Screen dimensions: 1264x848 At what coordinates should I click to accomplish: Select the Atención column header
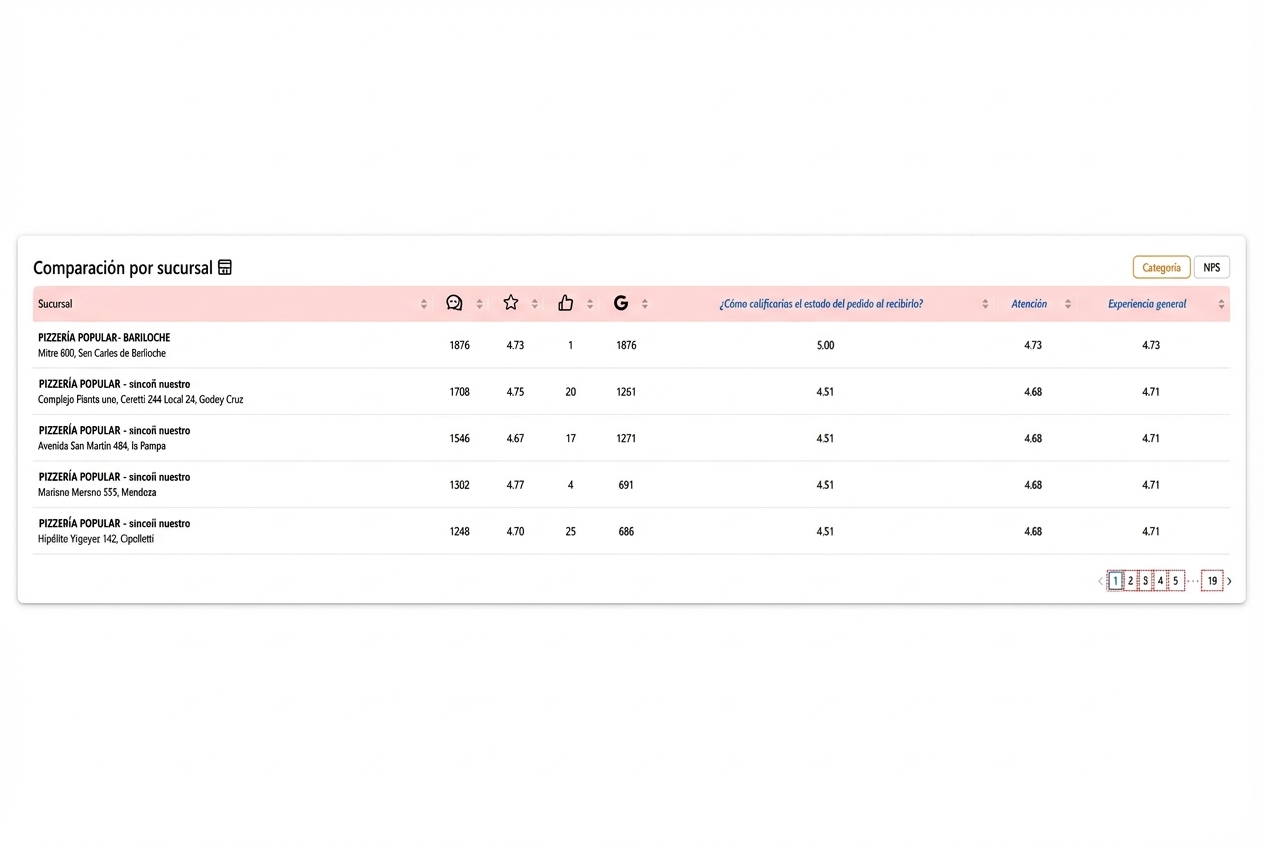[x=1029, y=303]
